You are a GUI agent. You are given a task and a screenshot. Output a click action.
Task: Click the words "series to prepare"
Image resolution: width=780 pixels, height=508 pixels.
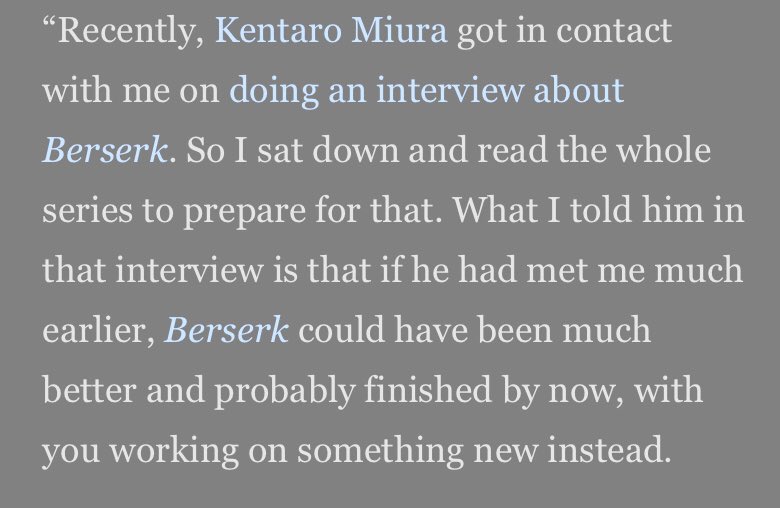pos(174,211)
